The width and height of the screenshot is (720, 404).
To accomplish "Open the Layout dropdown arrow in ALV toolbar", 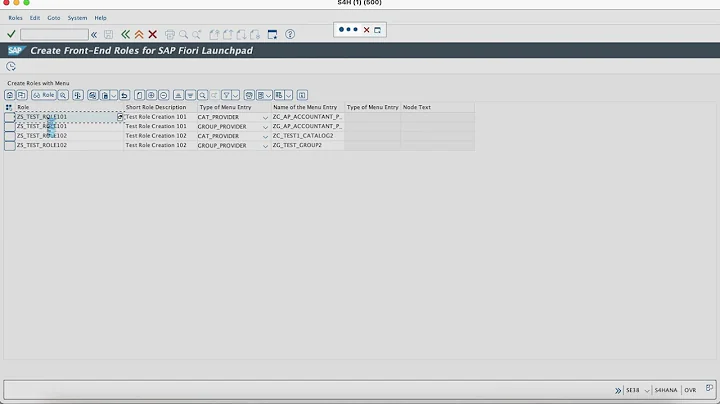I will (x=289, y=95).
